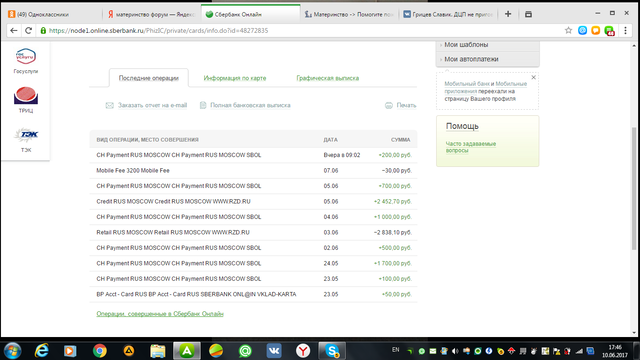Open Skype from the taskbar
640x360 pixels.
[332, 351]
